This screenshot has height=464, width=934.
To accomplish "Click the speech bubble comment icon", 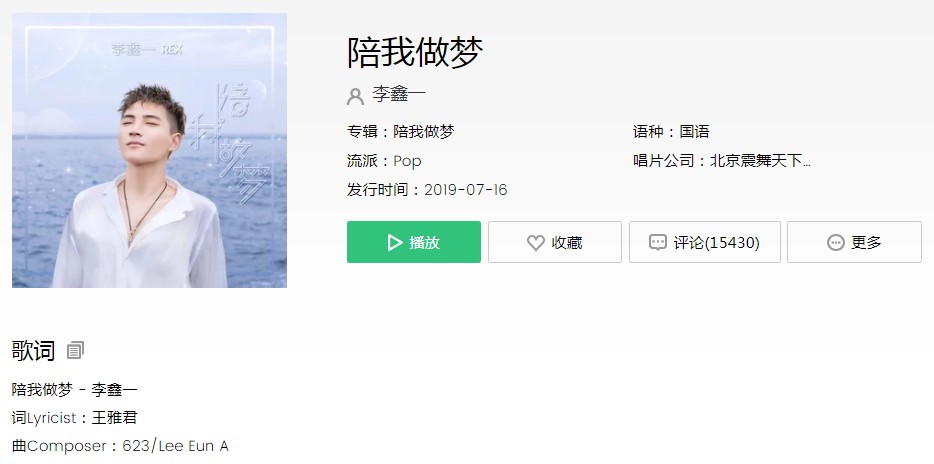I will click(658, 242).
